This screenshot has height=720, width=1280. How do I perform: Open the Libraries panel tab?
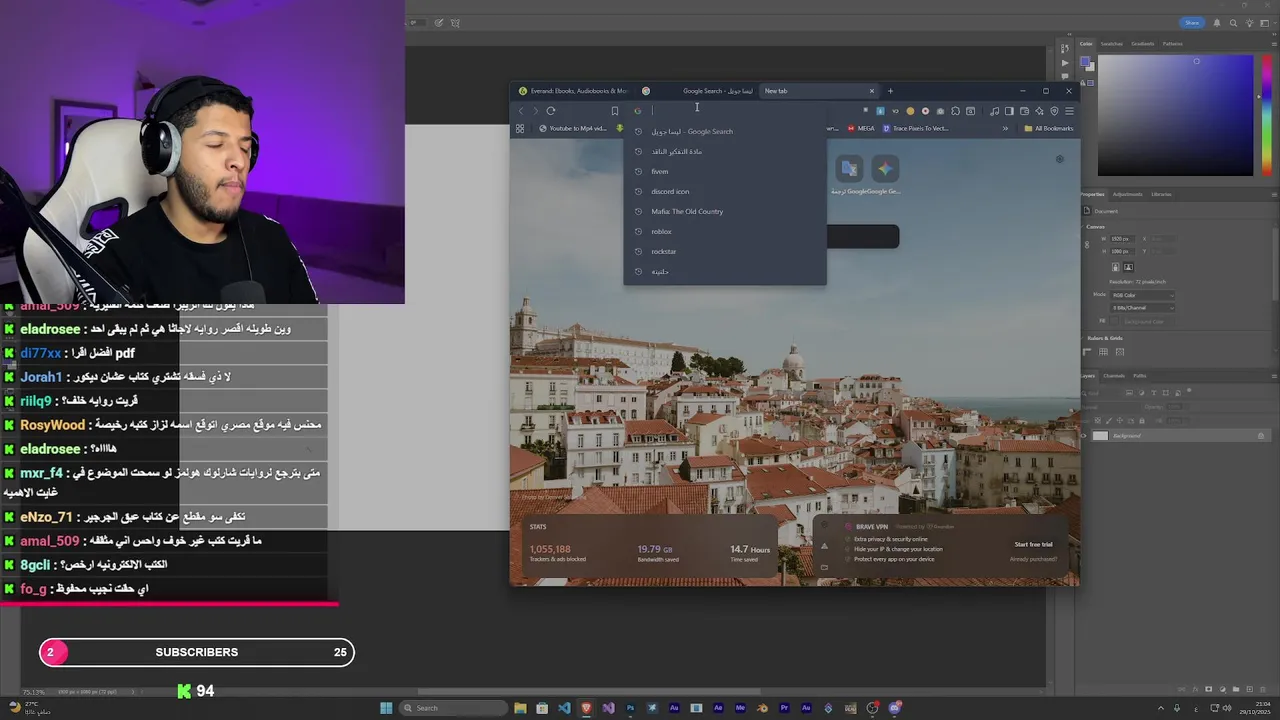[x=1161, y=194]
